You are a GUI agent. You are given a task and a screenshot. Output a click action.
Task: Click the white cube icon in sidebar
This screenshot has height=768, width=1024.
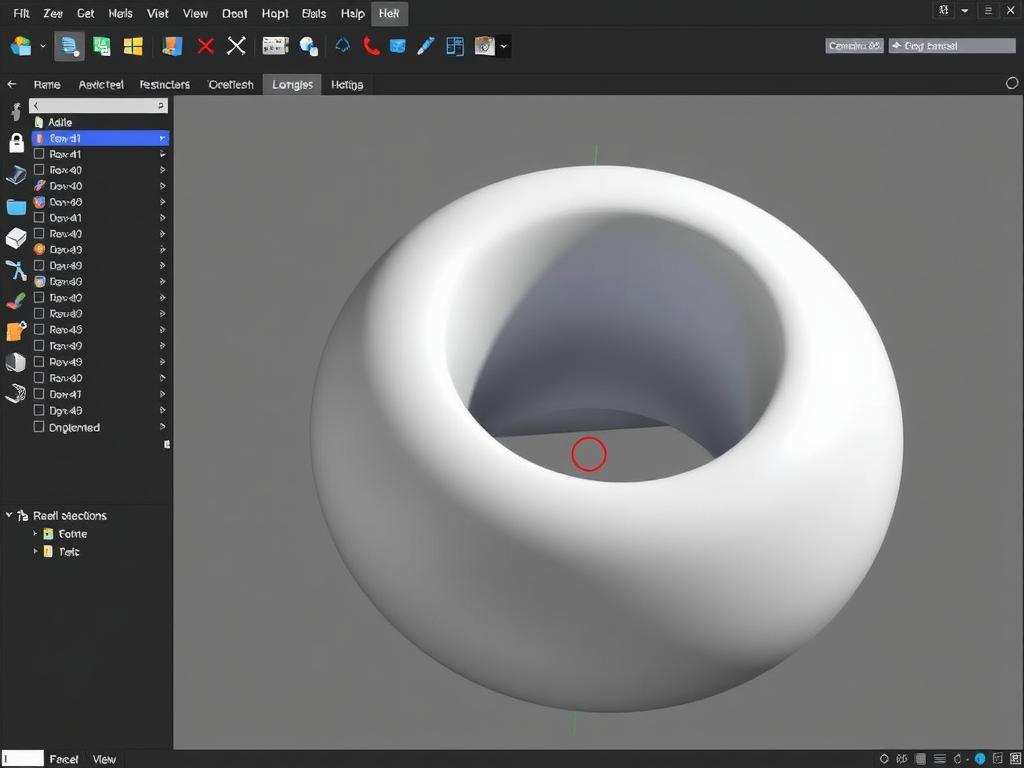point(16,238)
